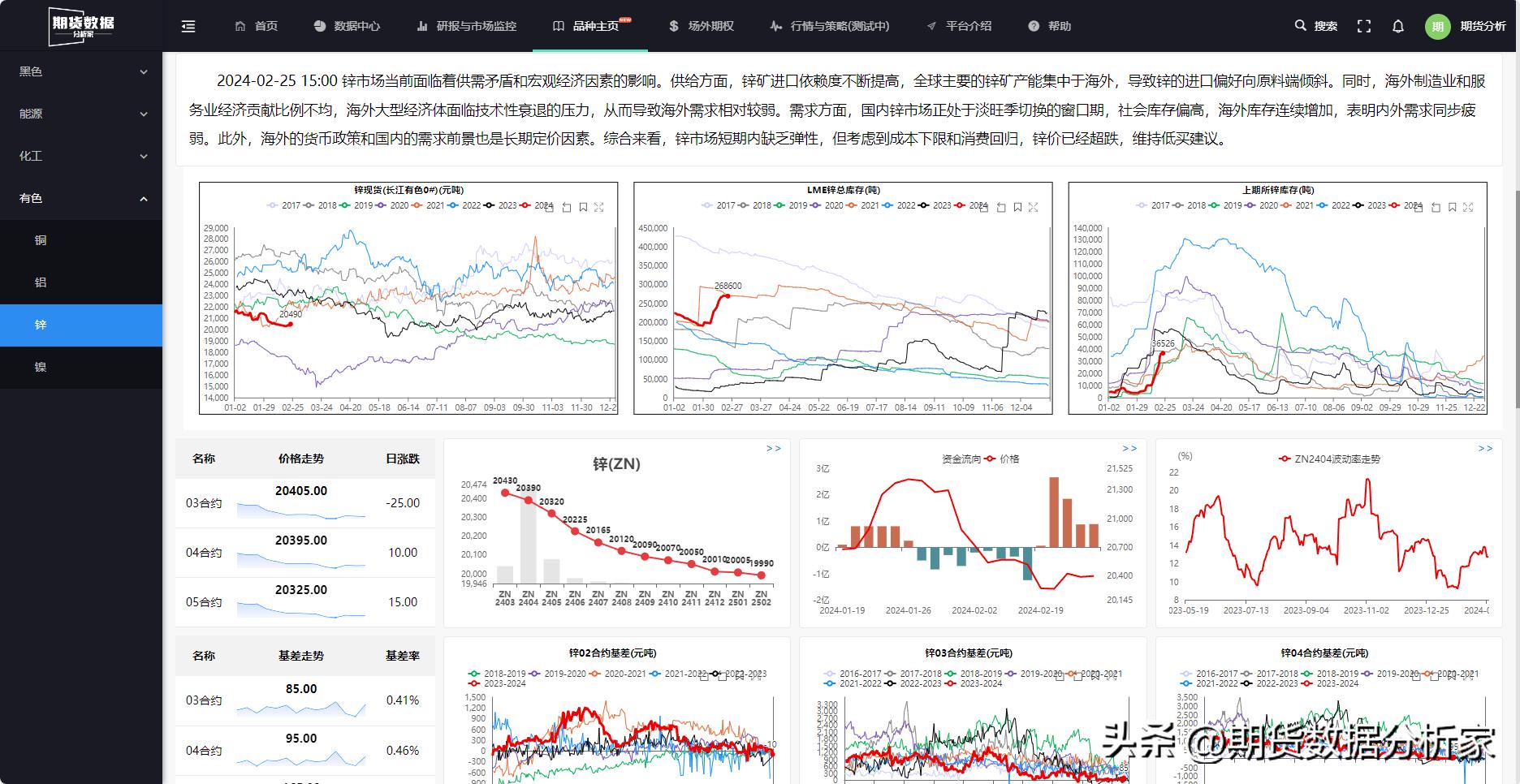Viewport: 1520px width, 784px height.
Task: Click the >> link on the 锌(ZN) panel
Action: (772, 447)
